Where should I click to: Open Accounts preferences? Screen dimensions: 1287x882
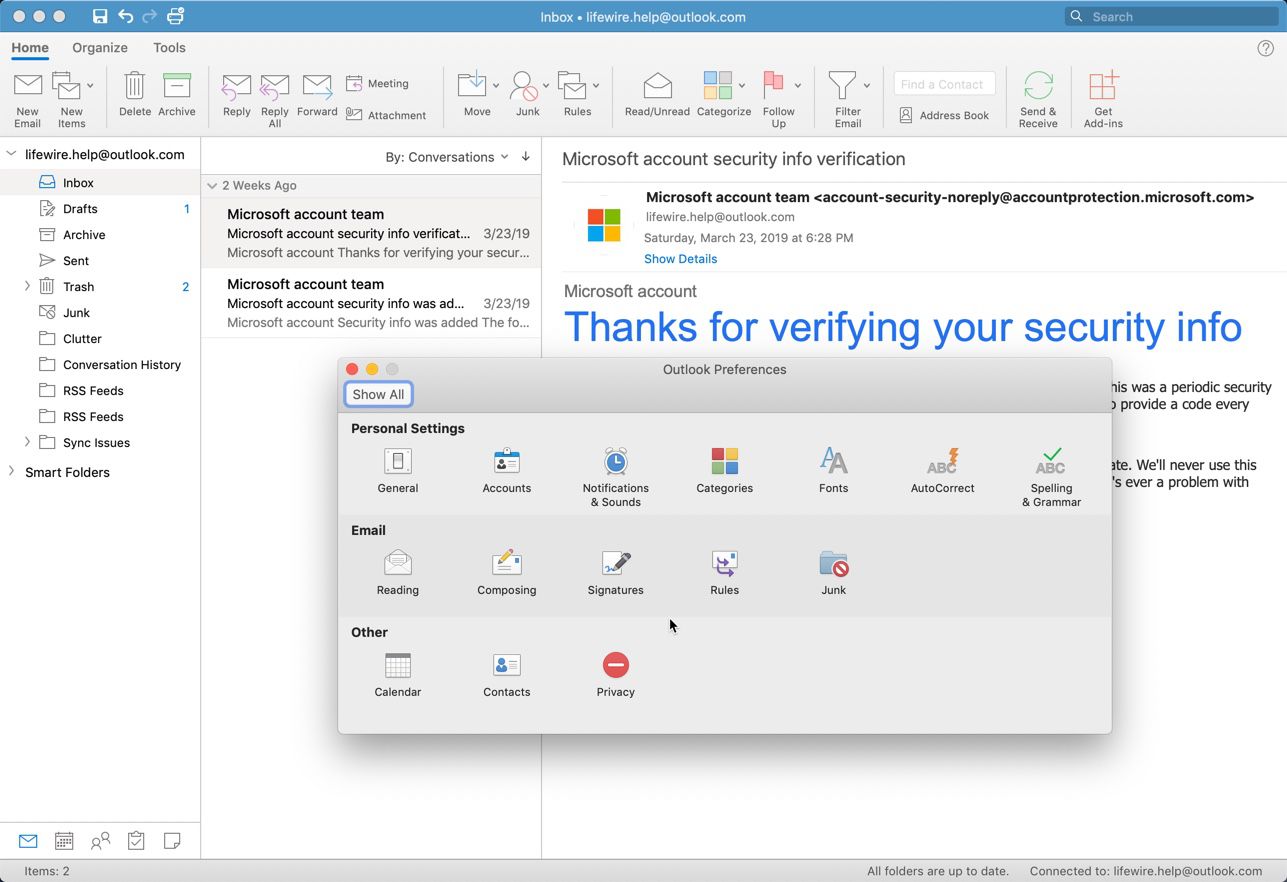(506, 470)
